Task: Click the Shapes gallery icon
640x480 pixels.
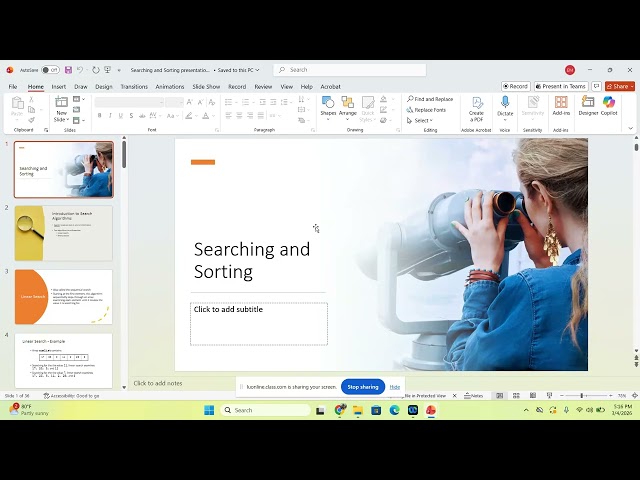Action: tap(328, 105)
